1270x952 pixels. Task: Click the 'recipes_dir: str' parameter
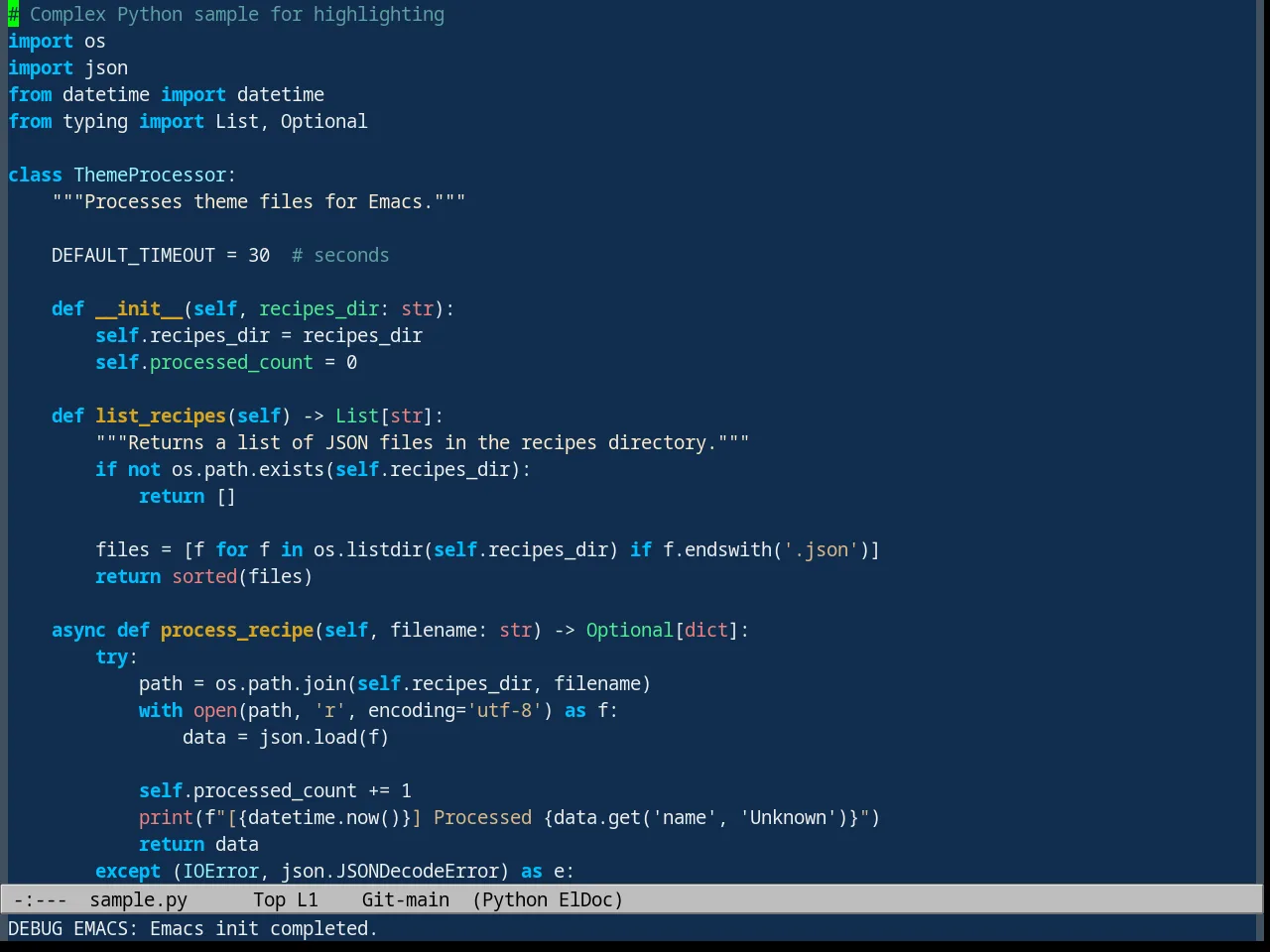pos(346,308)
